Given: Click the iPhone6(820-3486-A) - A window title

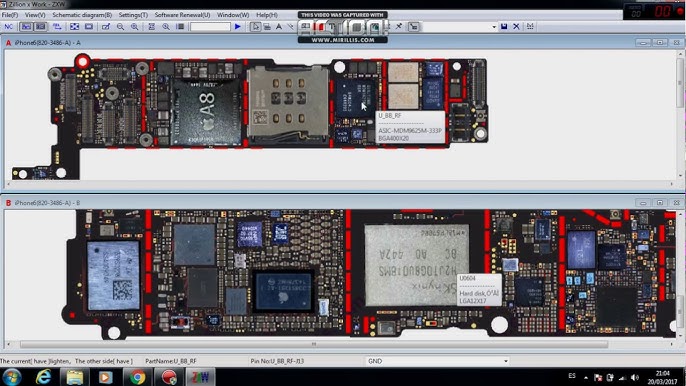Looking at the screenshot, I should coord(47,43).
